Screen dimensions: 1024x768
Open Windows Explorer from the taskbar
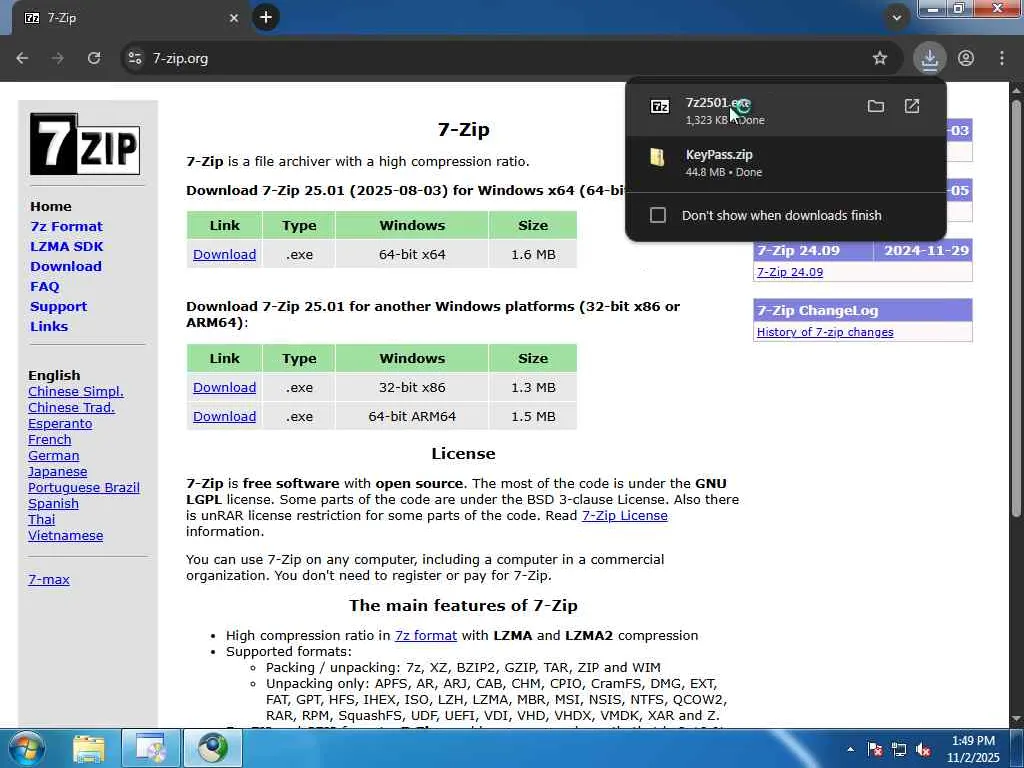coord(88,748)
